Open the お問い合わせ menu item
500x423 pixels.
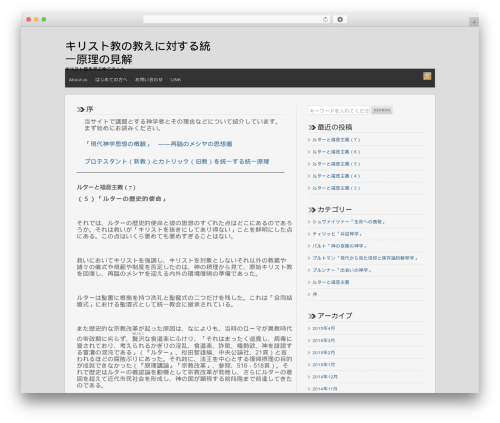149,80
